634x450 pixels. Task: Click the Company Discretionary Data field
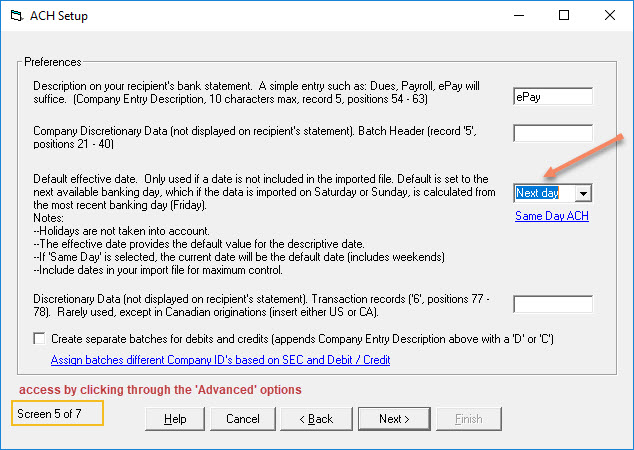pos(553,133)
